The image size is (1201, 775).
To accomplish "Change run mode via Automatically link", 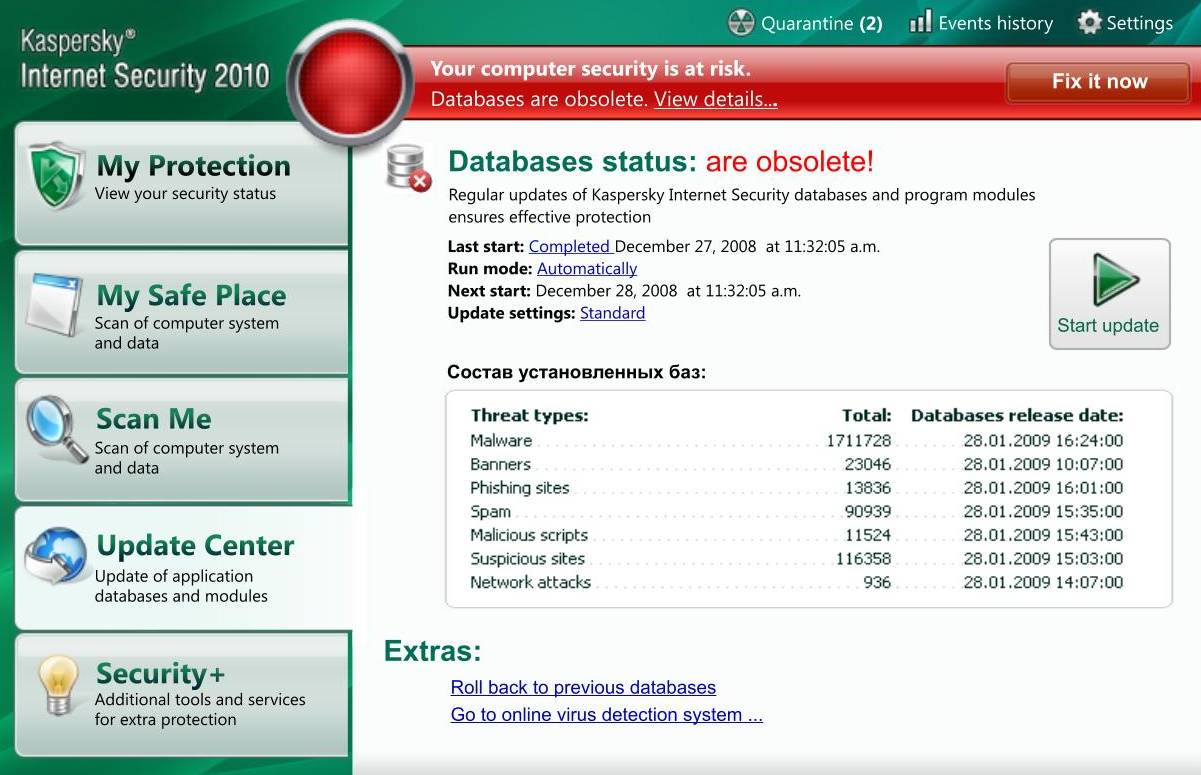I will (x=586, y=269).
